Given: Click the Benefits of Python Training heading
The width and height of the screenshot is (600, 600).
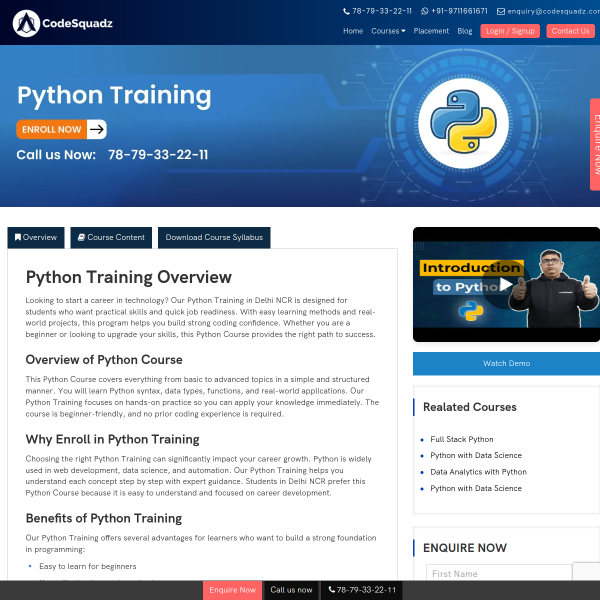Looking at the screenshot, I should click(104, 518).
